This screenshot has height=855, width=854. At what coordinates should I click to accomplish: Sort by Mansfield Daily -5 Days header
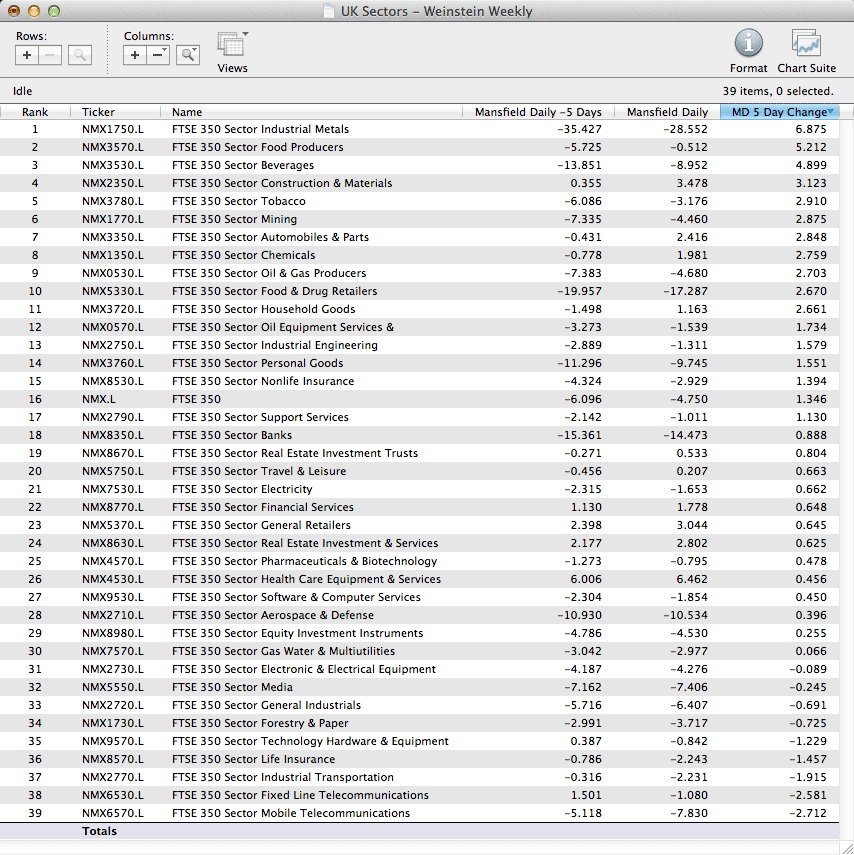point(538,112)
